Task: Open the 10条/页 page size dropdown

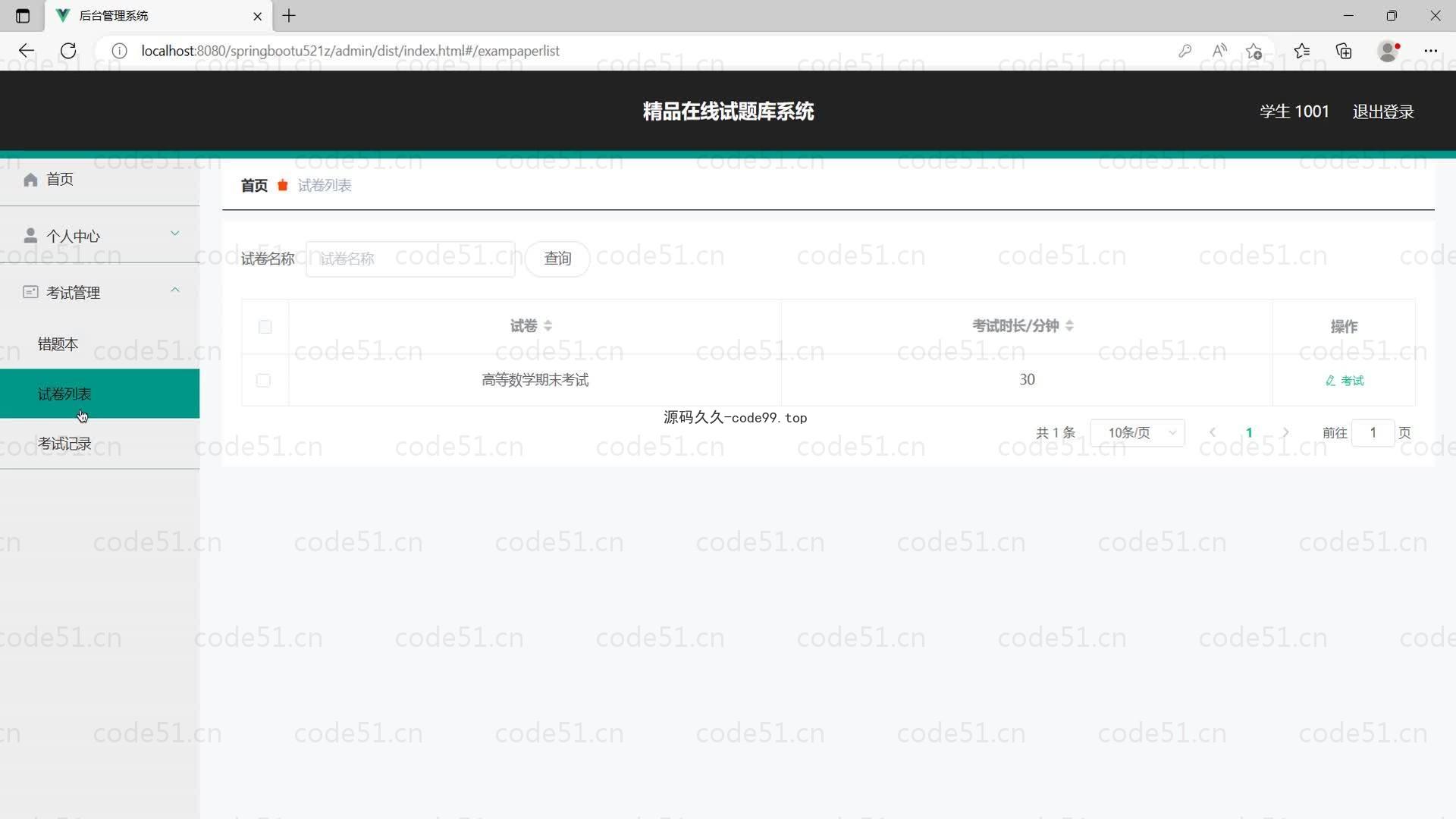Action: (1137, 433)
